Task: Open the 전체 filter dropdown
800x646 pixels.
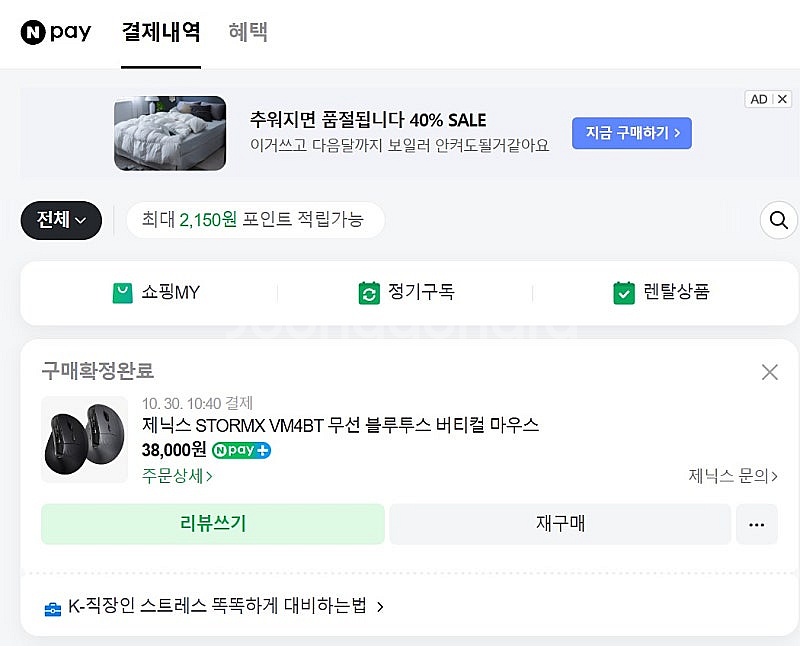Action: click(60, 220)
